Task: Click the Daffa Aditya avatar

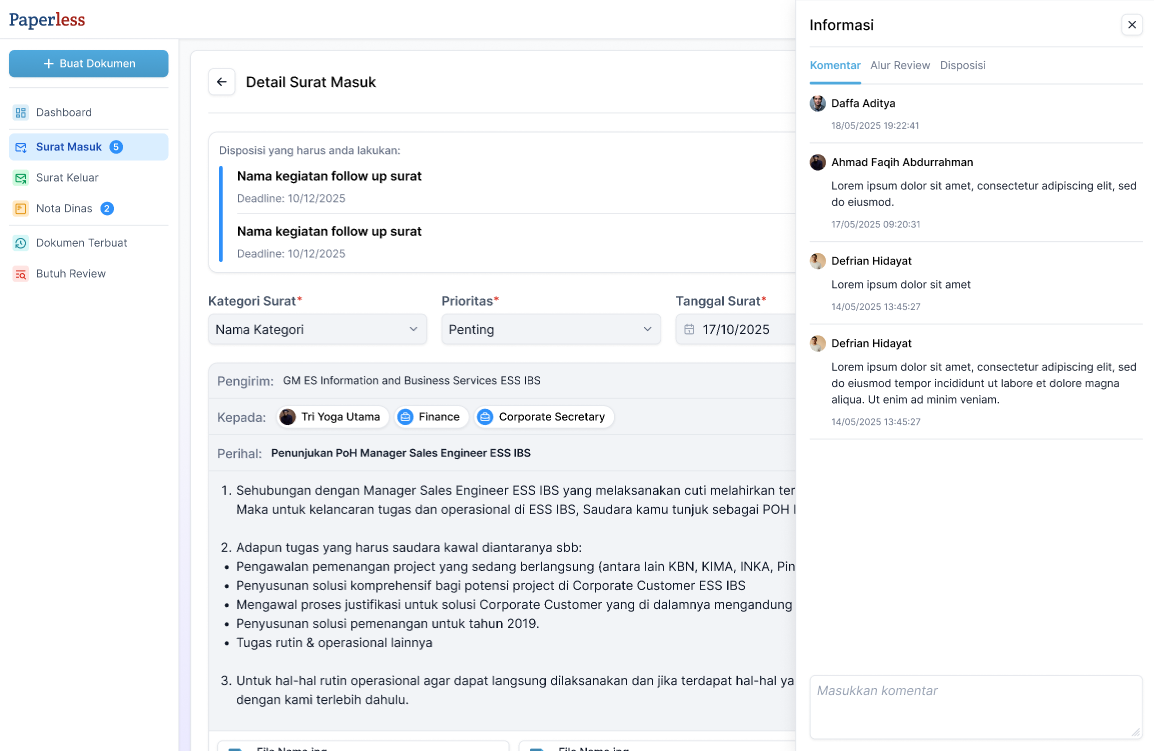Action: [818, 104]
